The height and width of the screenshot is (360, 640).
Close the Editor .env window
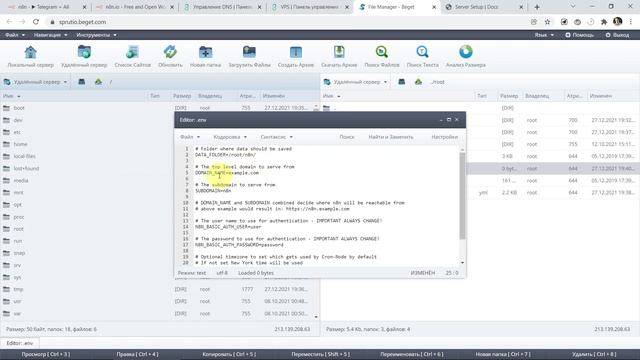tap(457, 120)
